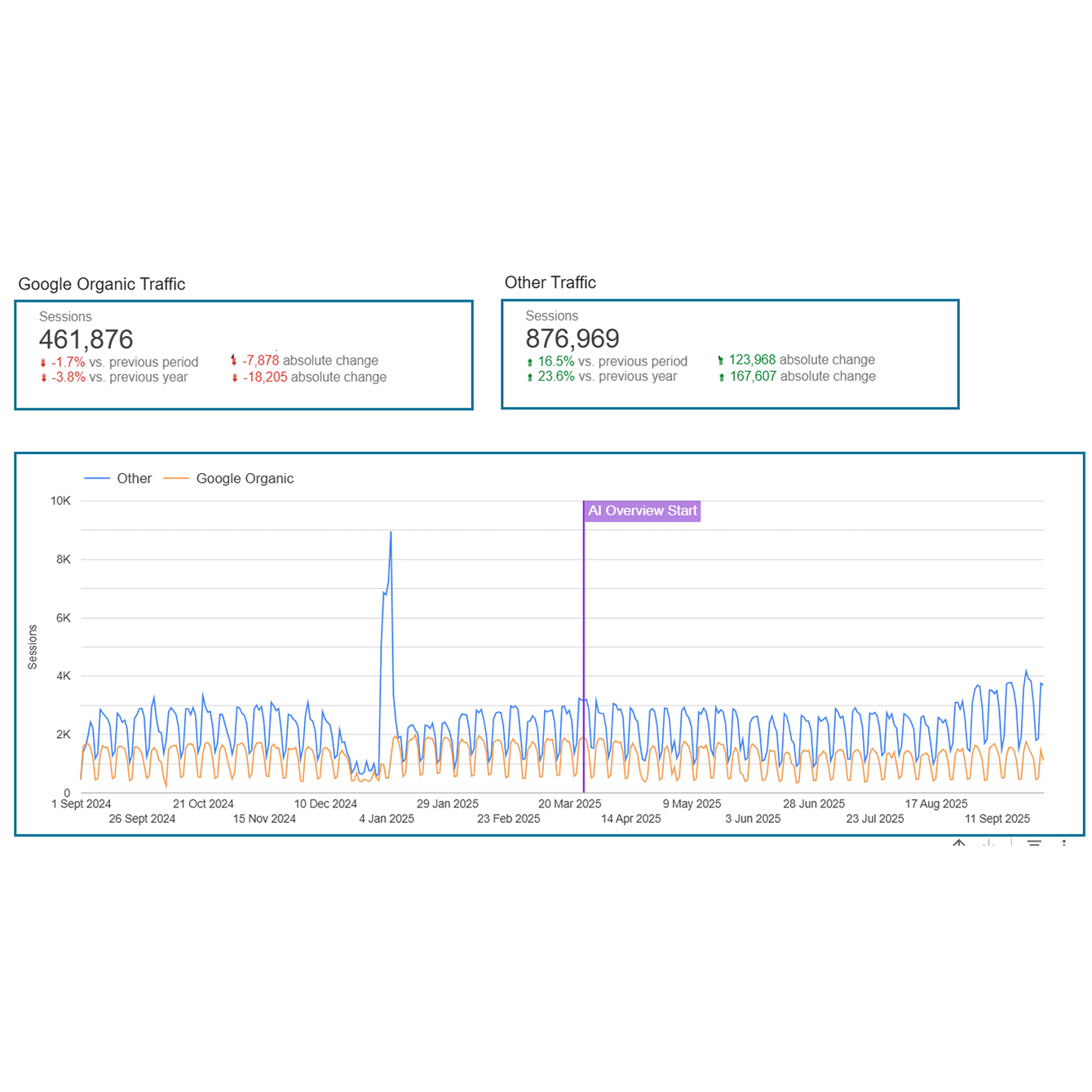This screenshot has height=1092, width=1092.
Task: Click the greyed-out drill down arrow icon
Action: [x=989, y=843]
